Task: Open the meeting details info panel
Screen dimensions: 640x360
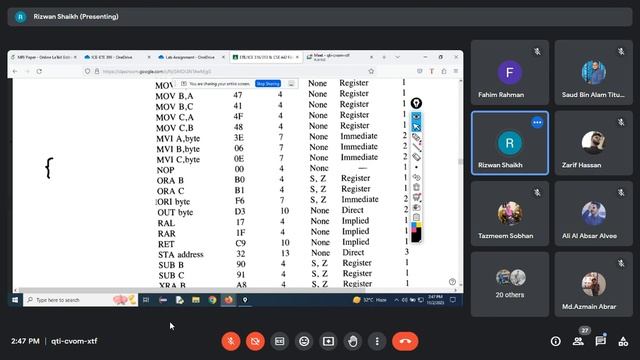Action: pyautogui.click(x=556, y=341)
